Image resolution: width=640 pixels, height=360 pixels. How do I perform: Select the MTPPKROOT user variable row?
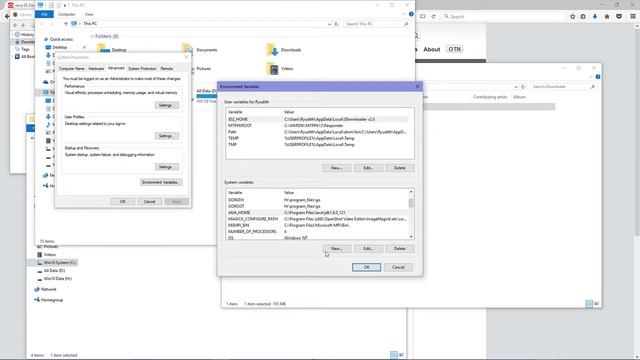[x=317, y=126]
